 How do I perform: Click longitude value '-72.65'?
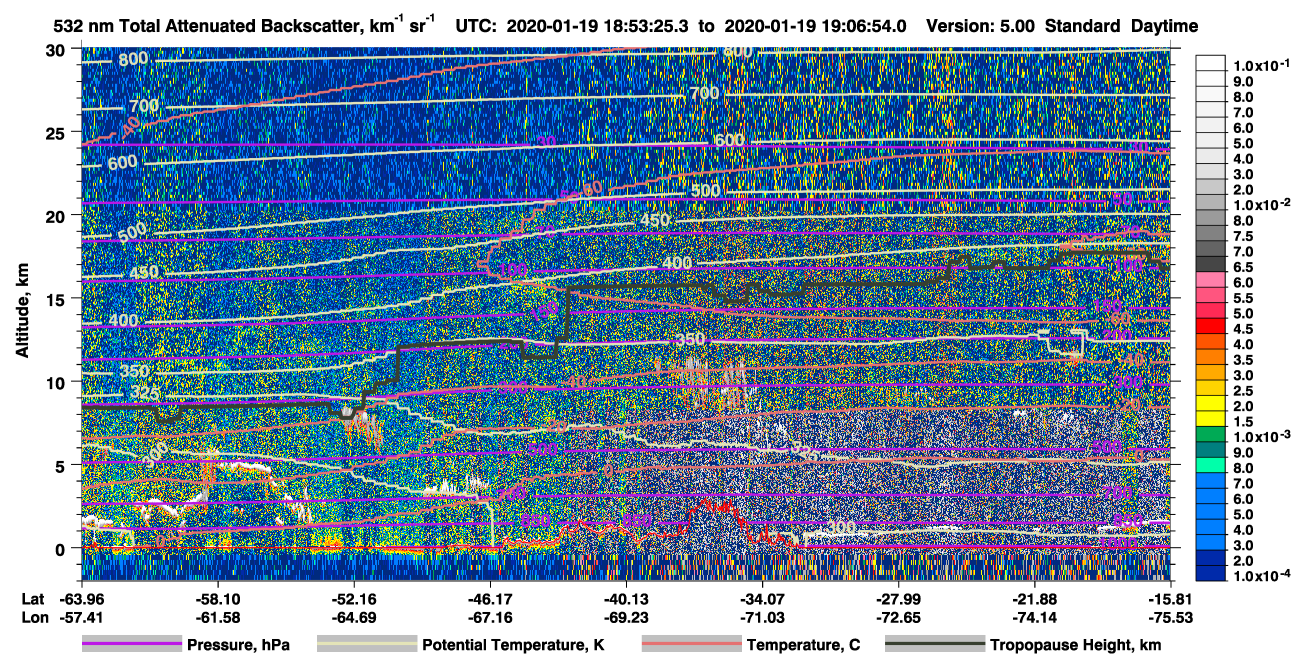click(x=898, y=617)
